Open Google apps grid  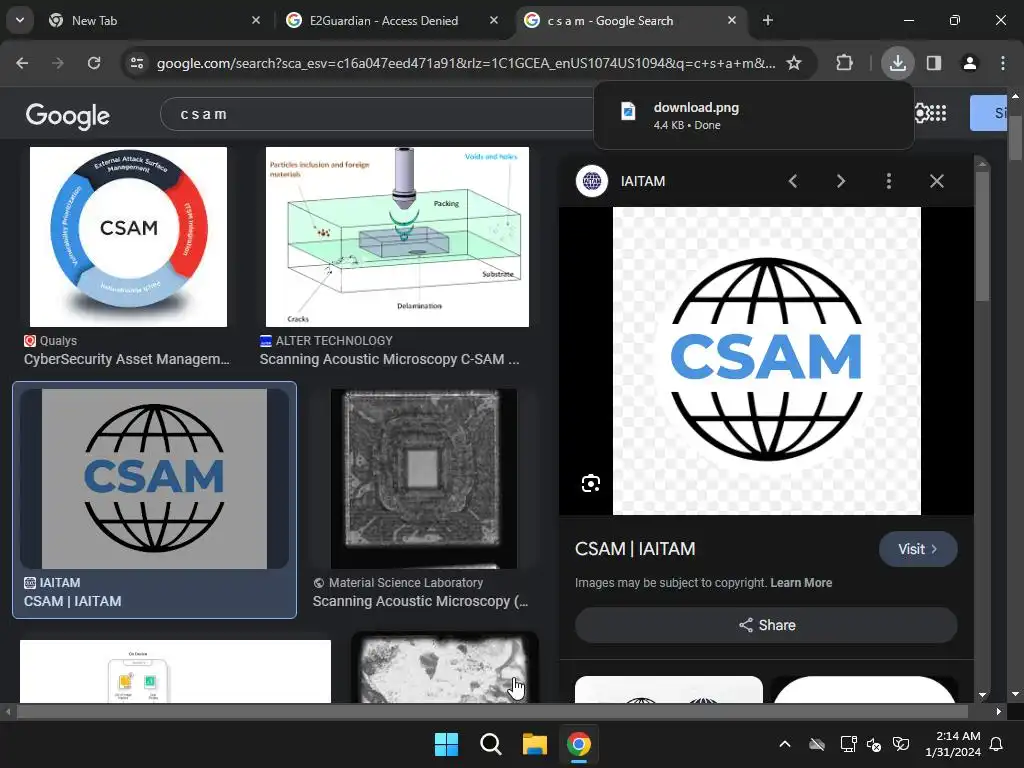(x=938, y=114)
